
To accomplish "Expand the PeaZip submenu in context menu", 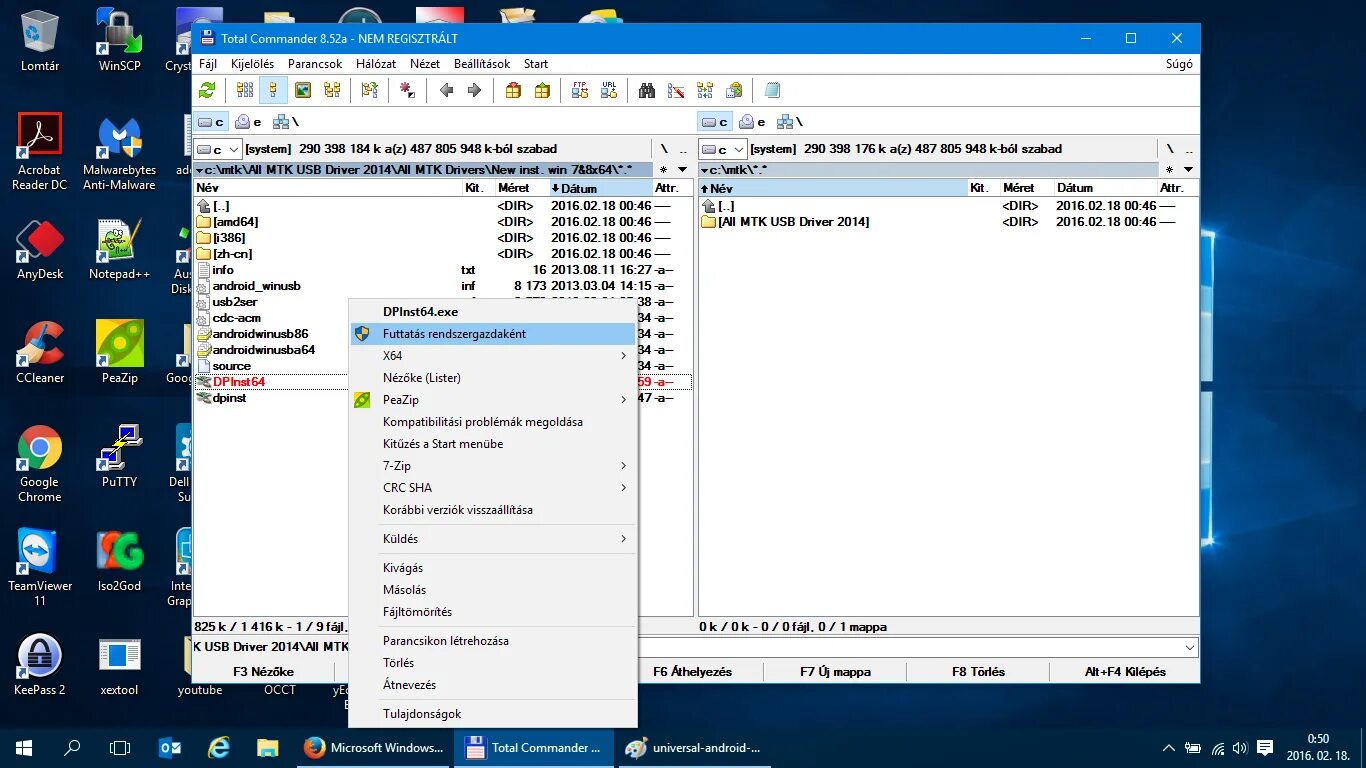I will tap(492, 400).
